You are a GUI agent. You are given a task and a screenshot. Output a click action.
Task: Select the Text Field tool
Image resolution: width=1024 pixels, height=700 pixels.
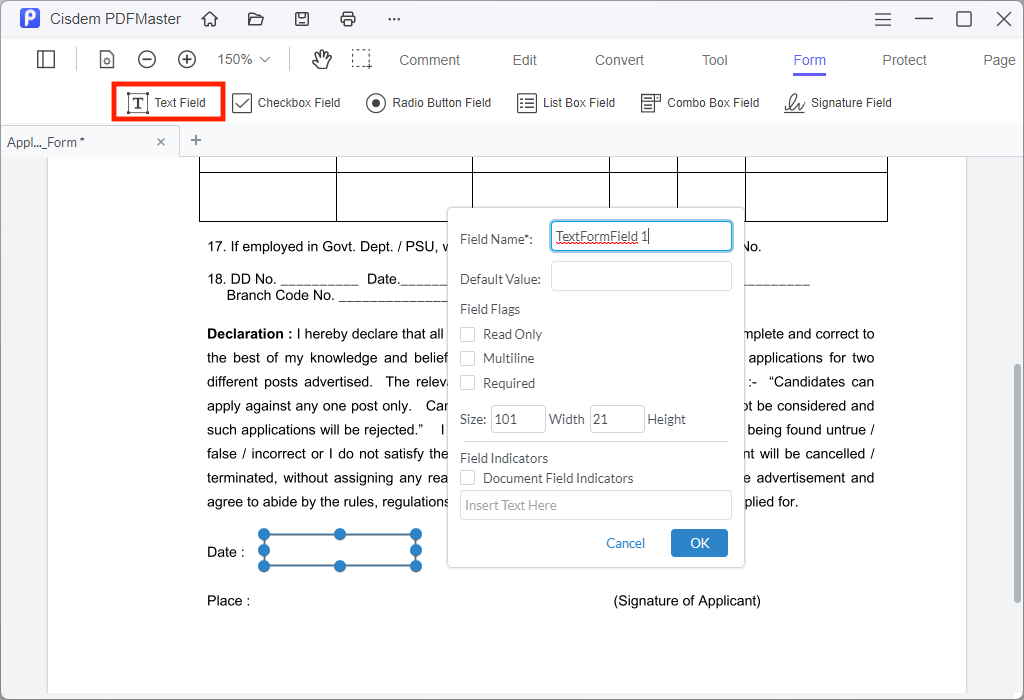(167, 102)
